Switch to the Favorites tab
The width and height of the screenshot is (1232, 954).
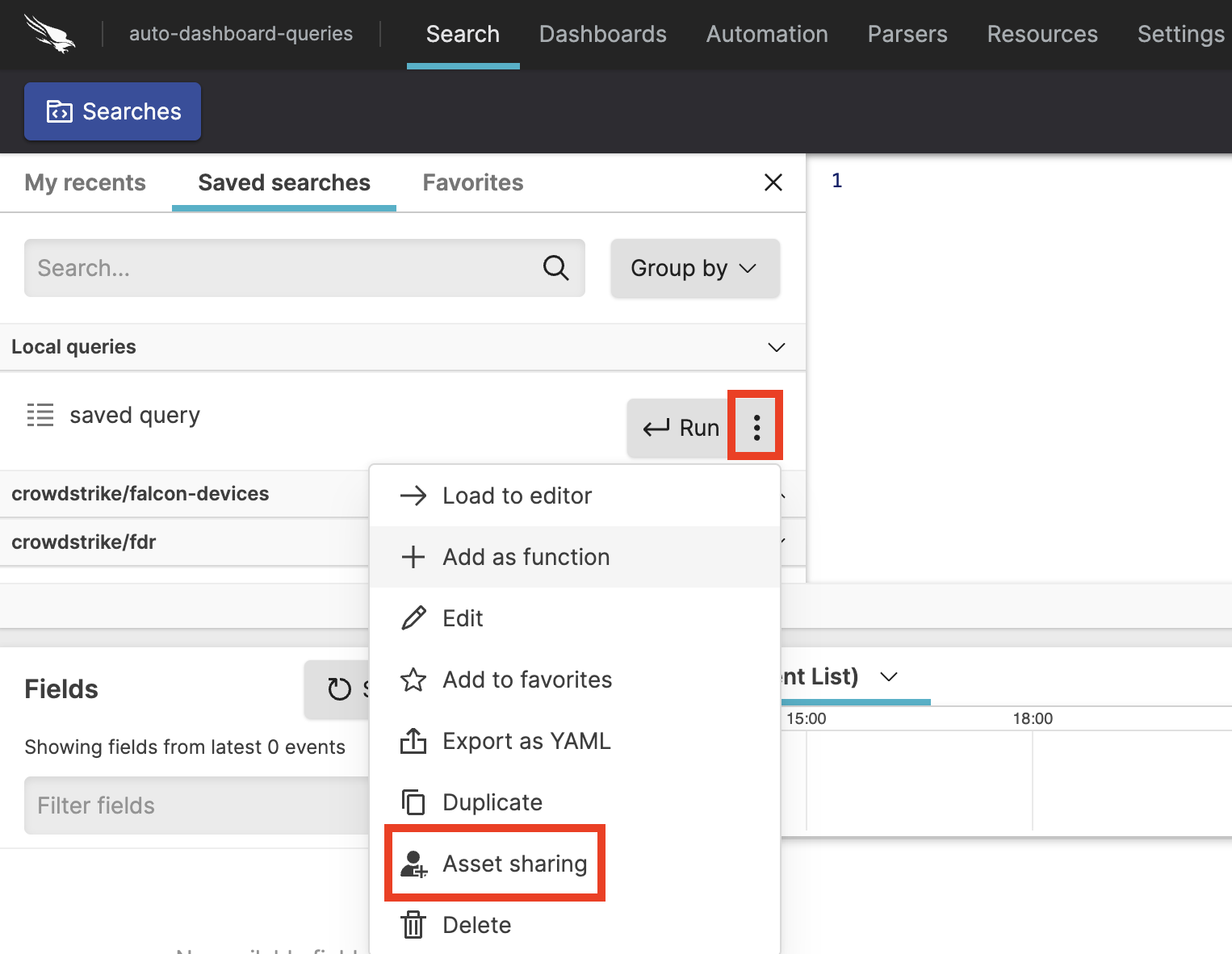click(472, 182)
